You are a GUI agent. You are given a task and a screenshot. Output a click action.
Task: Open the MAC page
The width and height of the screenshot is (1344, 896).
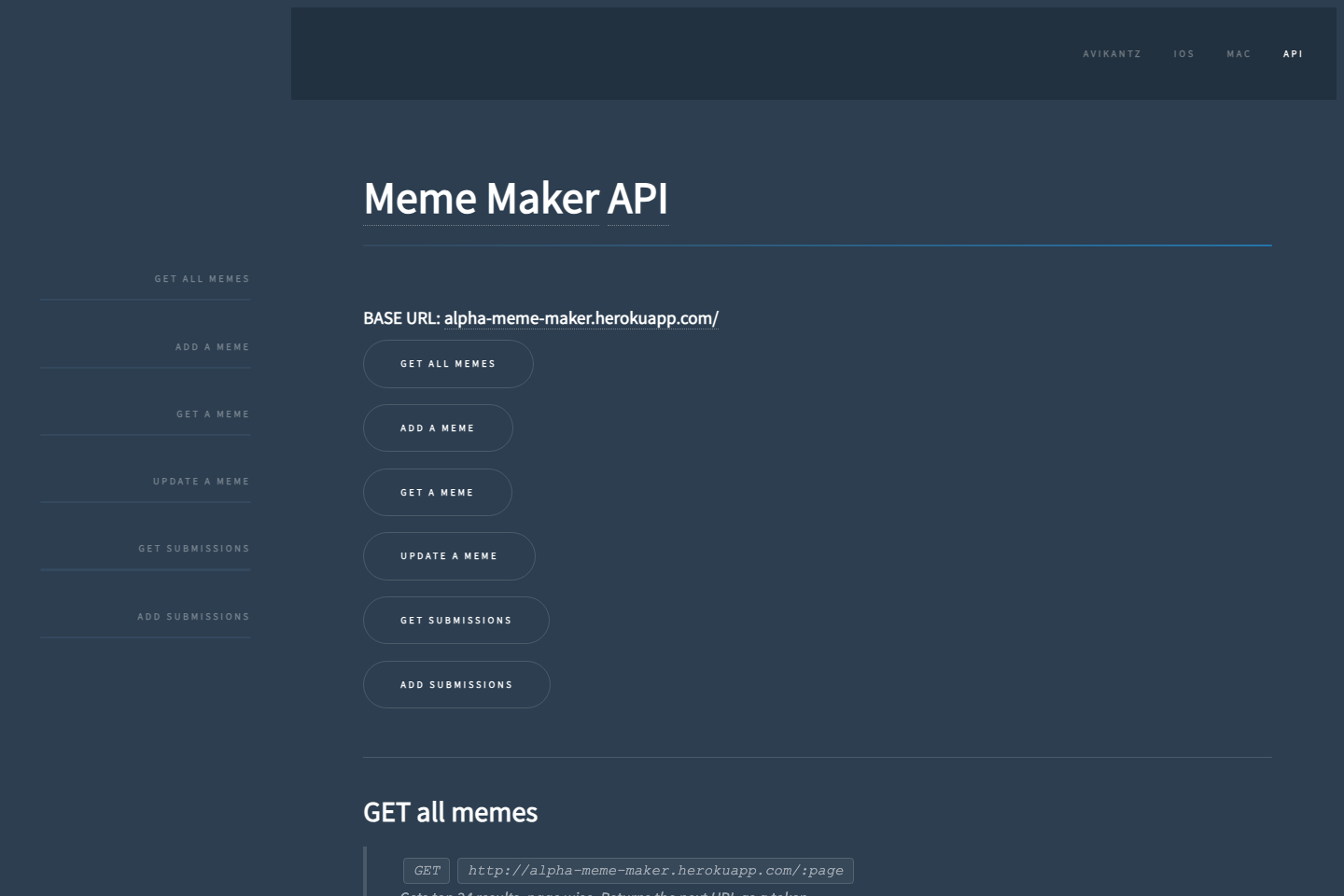(1239, 53)
